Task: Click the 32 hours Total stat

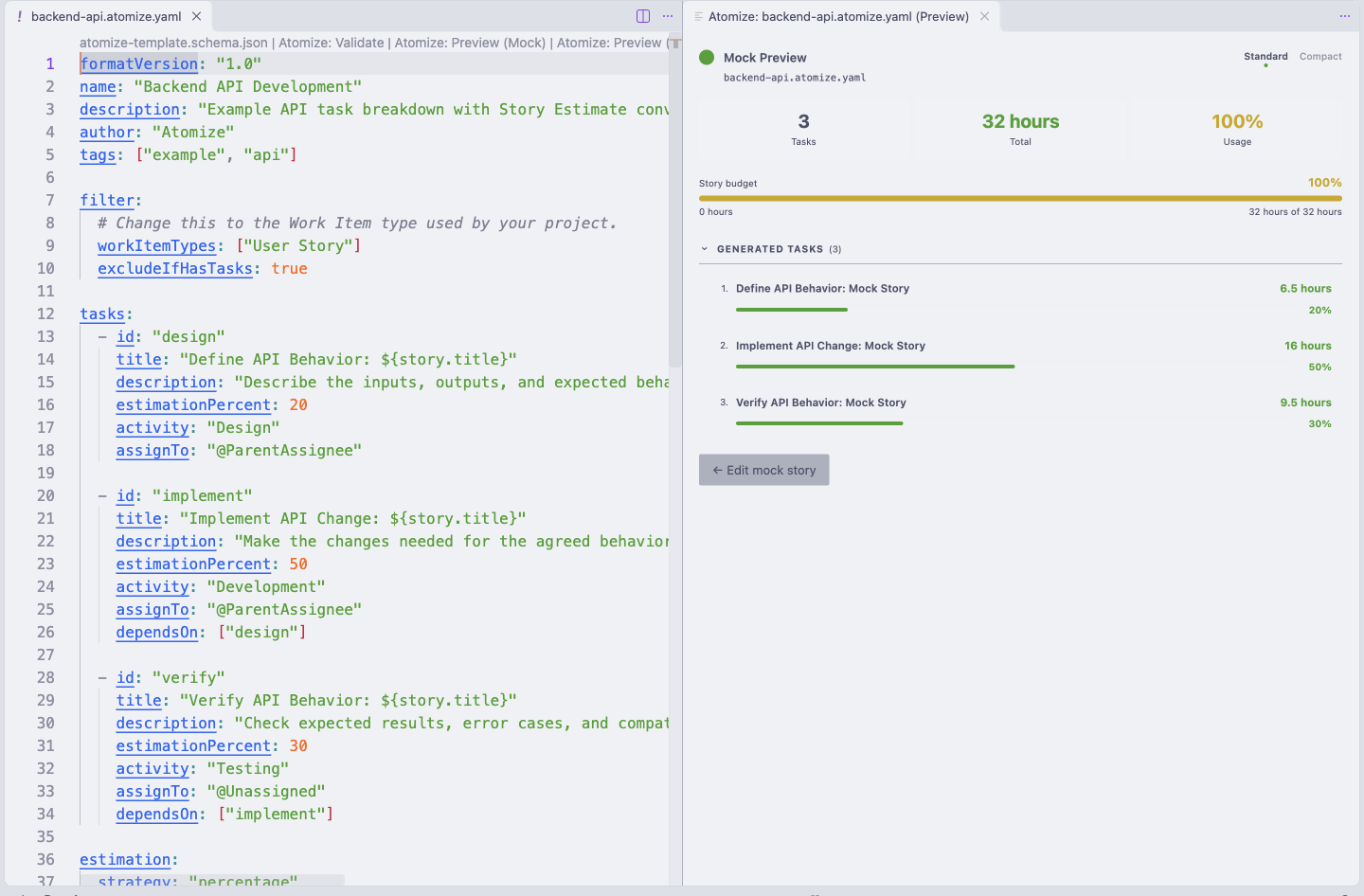Action: click(1020, 130)
